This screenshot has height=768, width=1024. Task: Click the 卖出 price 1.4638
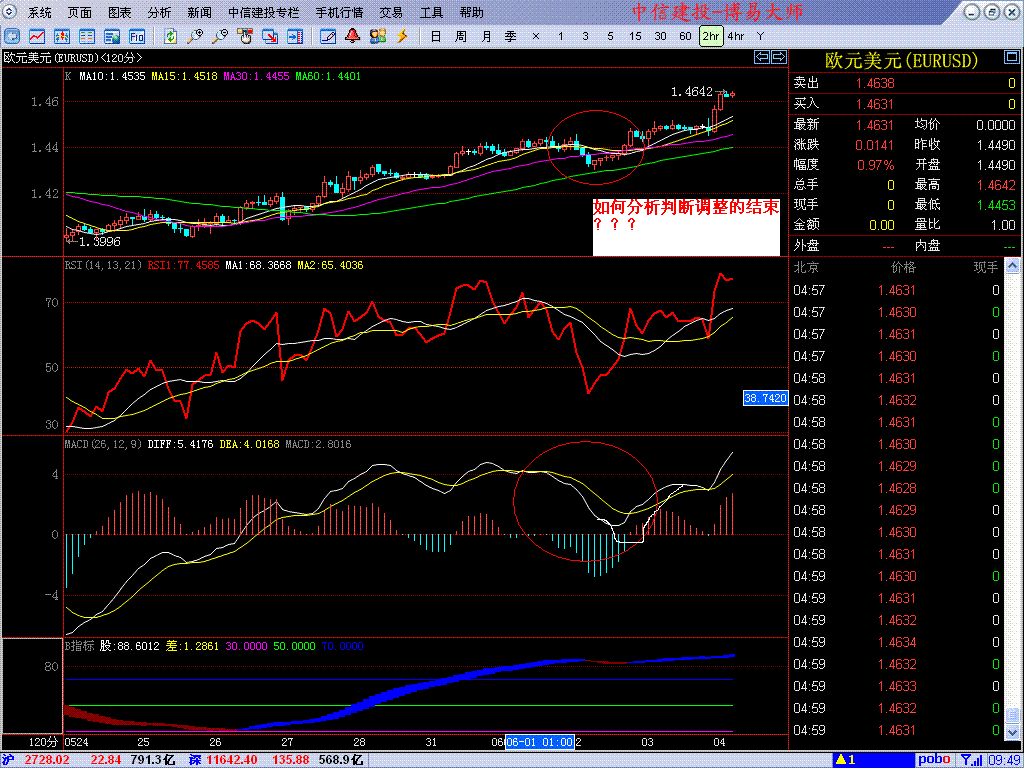(875, 83)
